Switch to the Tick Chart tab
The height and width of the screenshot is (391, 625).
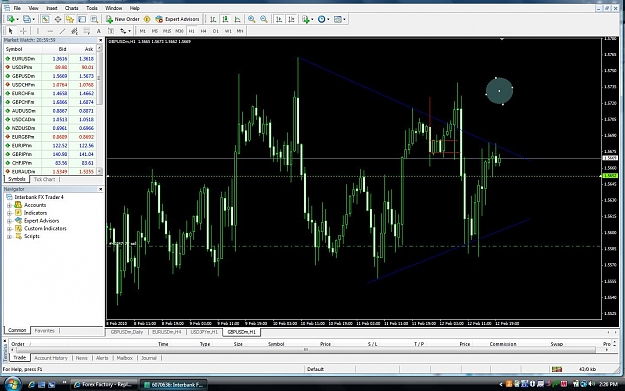coord(44,179)
